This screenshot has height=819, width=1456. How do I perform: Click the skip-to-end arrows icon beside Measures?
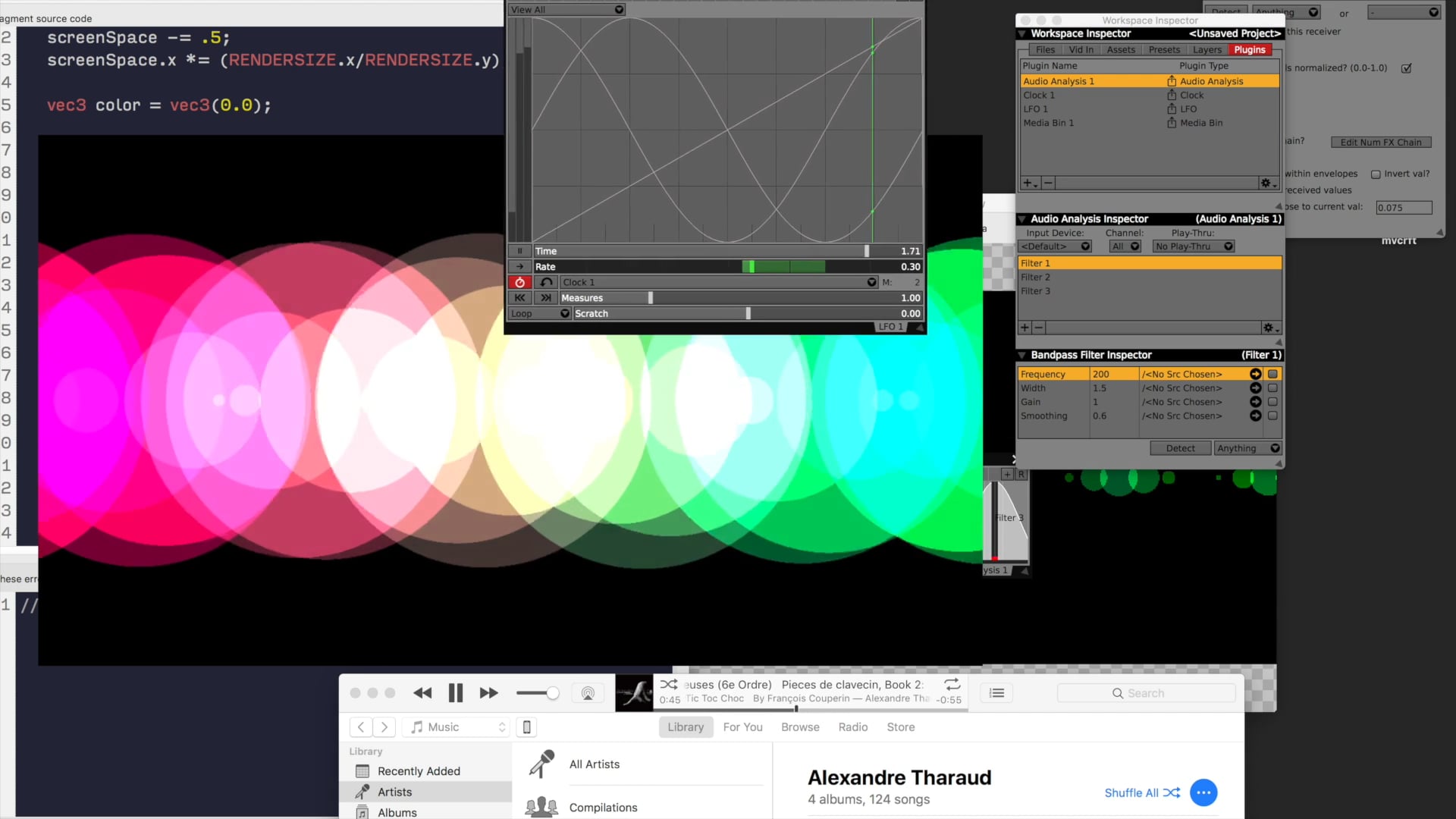(x=546, y=298)
